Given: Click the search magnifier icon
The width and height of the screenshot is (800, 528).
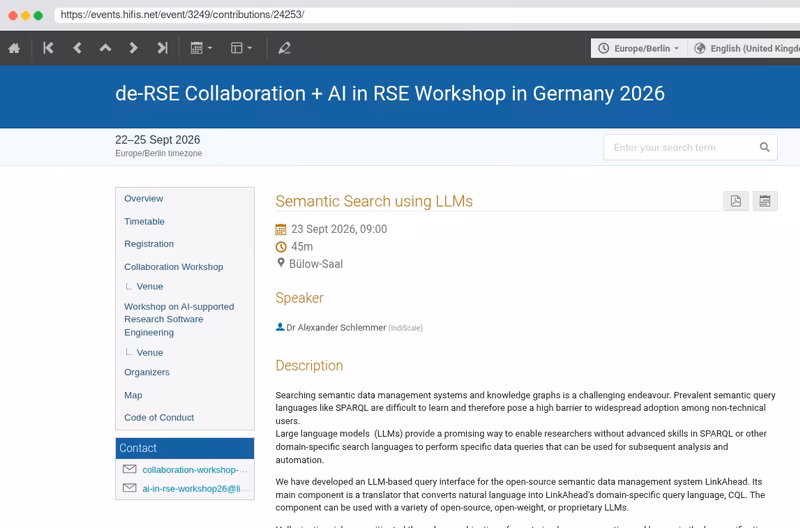Looking at the screenshot, I should tap(764, 147).
